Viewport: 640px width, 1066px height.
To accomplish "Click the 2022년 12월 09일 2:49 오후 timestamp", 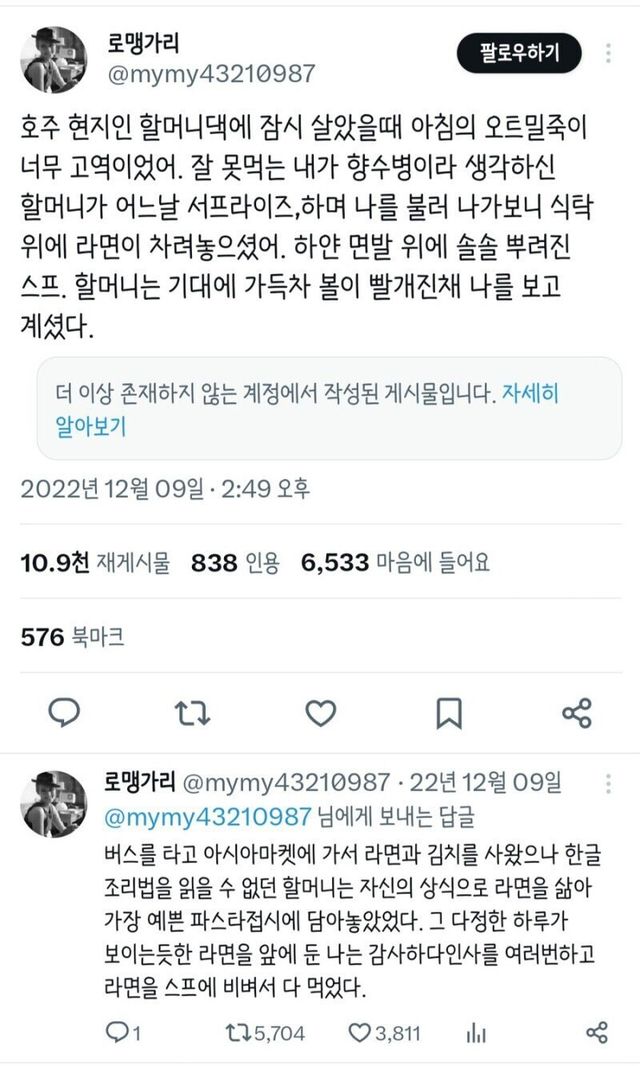I will [165, 489].
